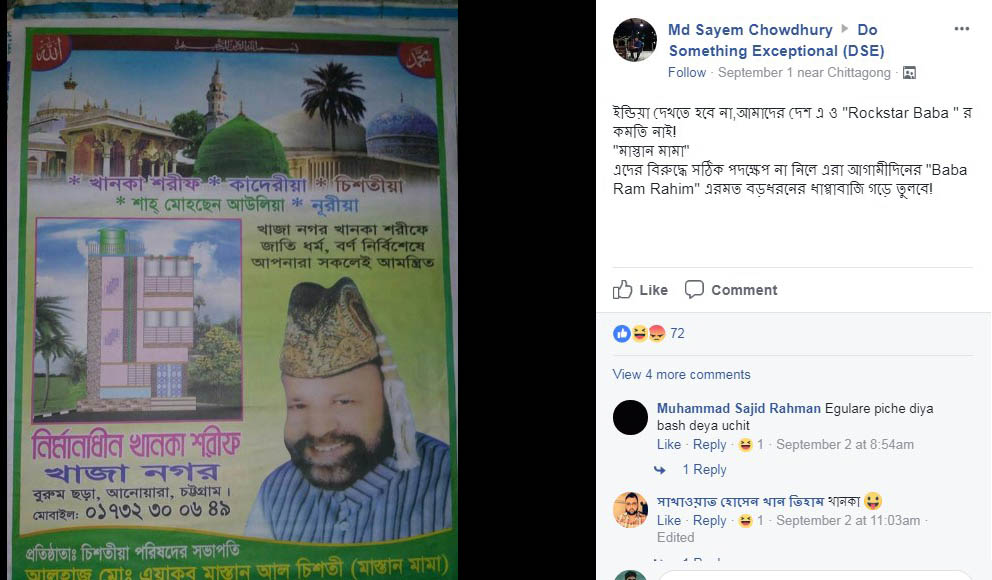992x580 pixels.
Task: Open Md Sayem Chowdhury's profile name link
Action: pyautogui.click(x=750, y=30)
